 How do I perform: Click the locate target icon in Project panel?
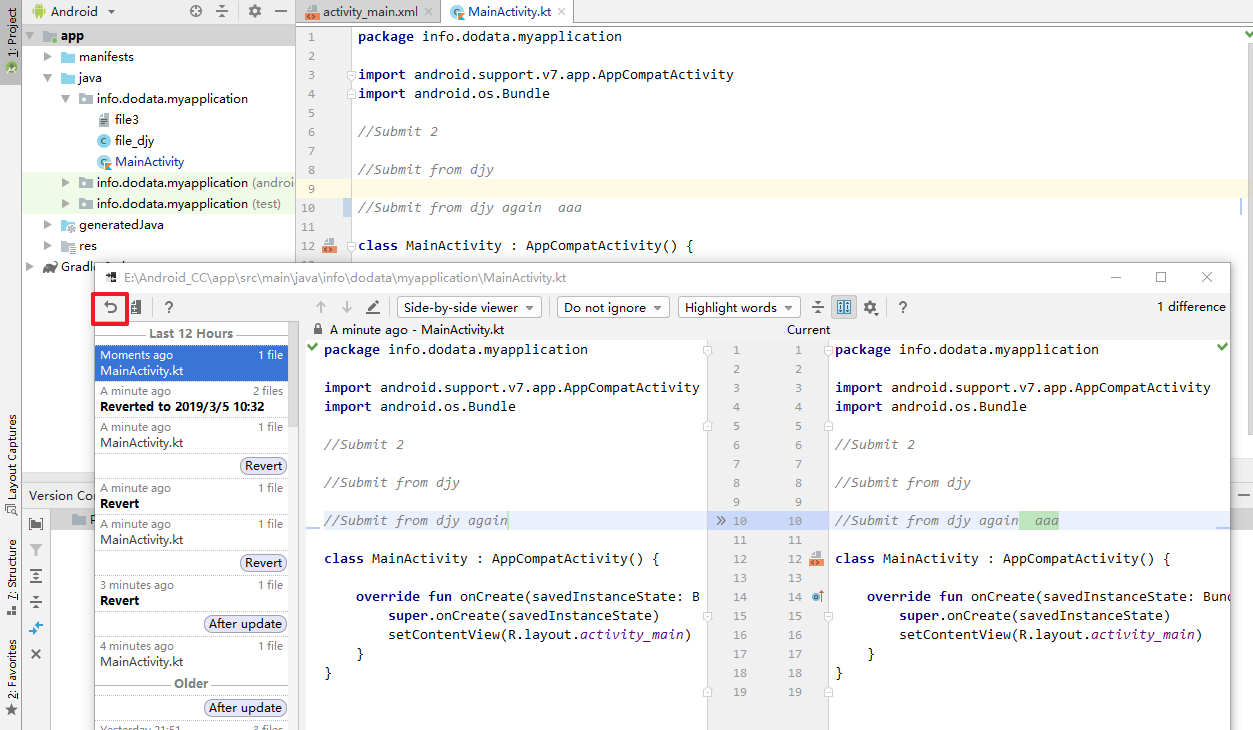[x=196, y=11]
